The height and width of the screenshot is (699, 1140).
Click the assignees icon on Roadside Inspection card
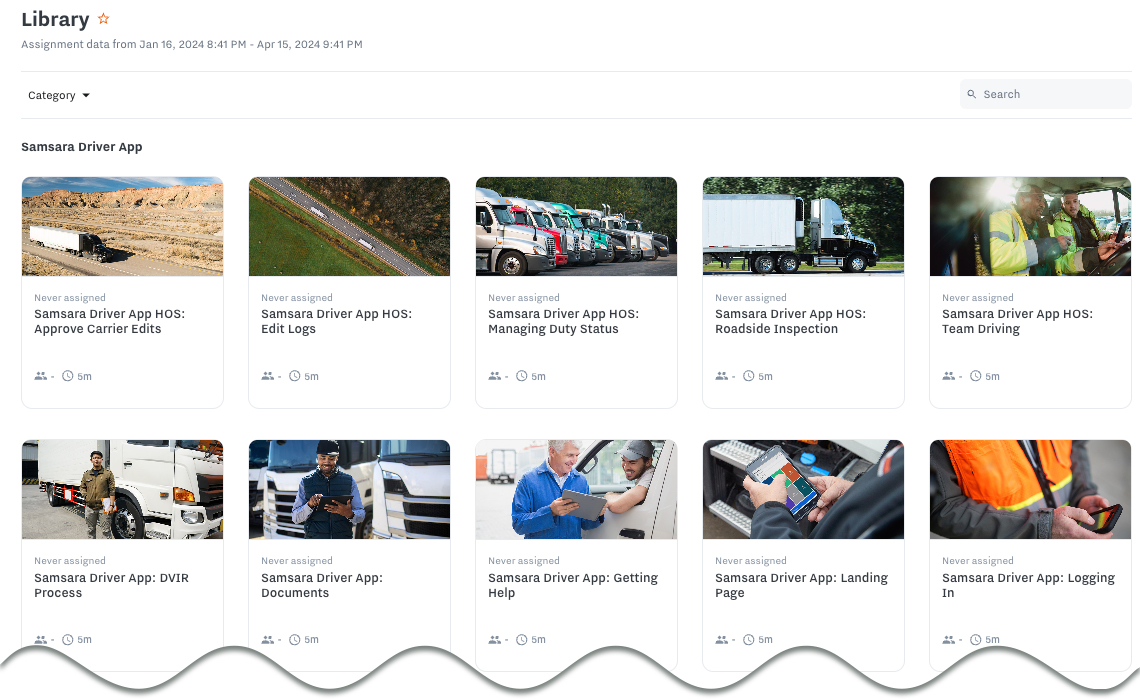click(720, 376)
